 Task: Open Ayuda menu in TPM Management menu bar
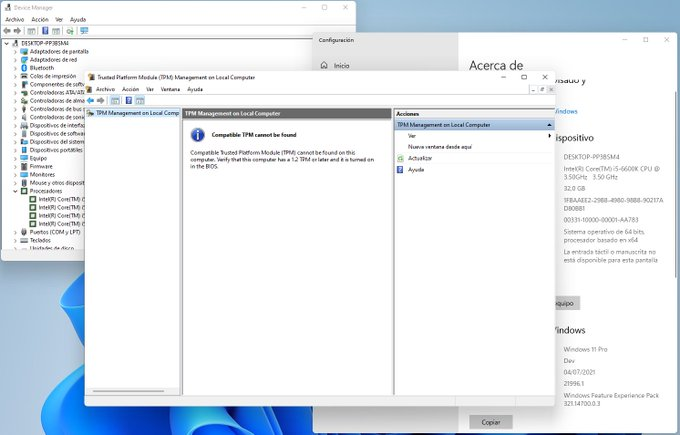[195, 89]
